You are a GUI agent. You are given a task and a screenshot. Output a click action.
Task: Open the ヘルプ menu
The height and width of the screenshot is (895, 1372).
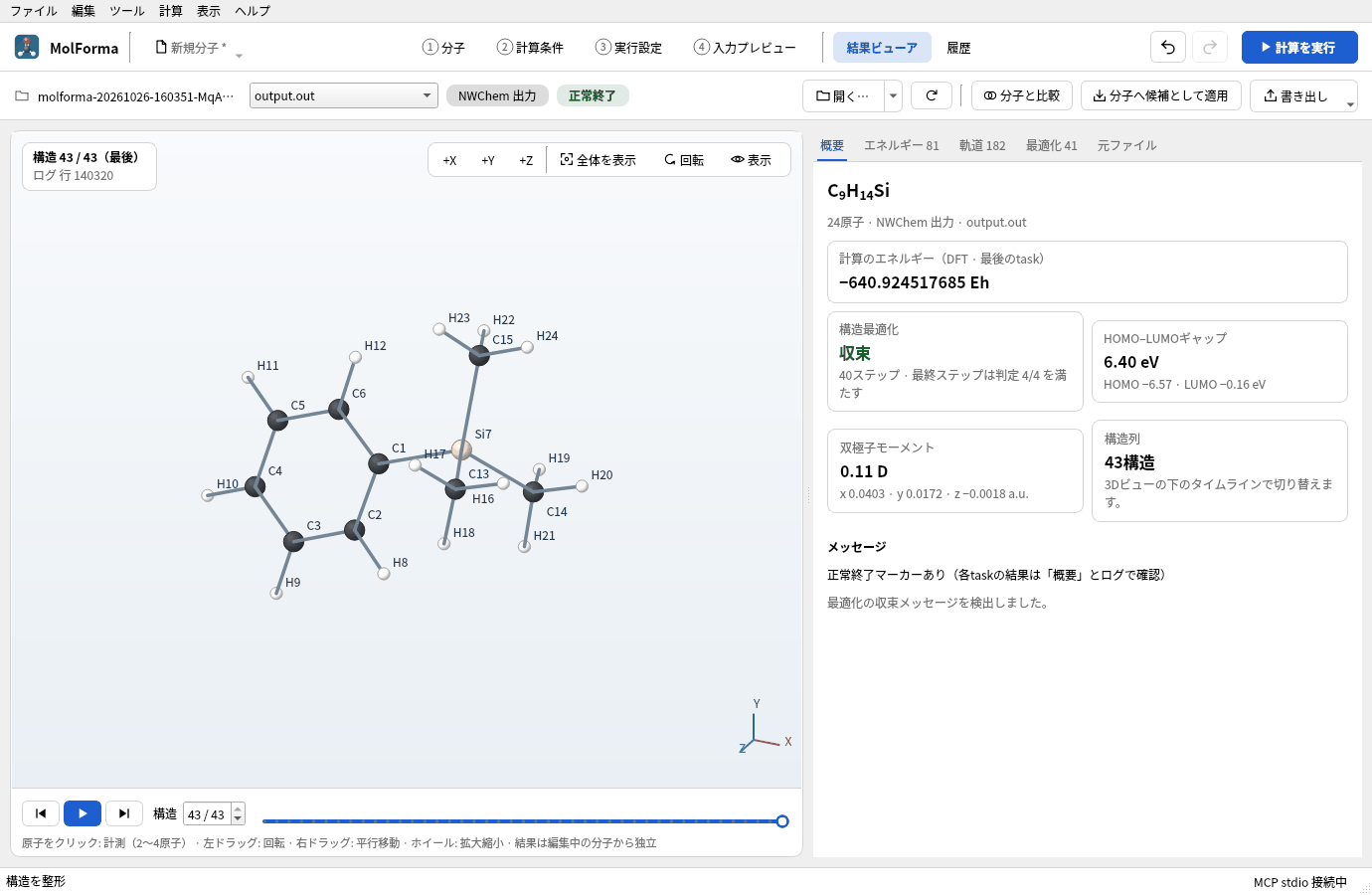[253, 11]
